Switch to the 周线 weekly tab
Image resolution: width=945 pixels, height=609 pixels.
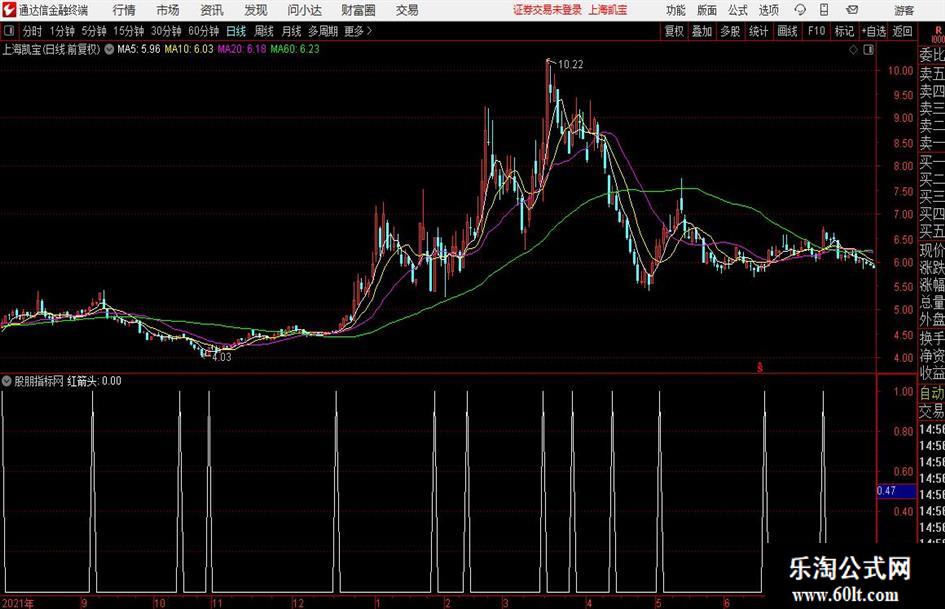263,31
